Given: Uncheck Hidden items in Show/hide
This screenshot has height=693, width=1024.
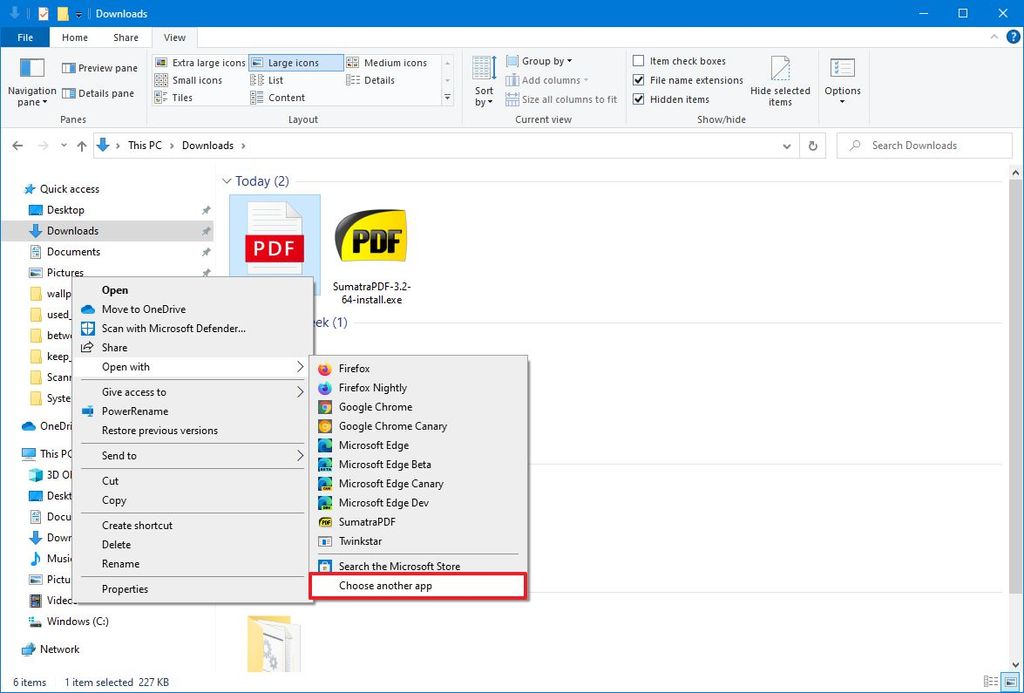Looking at the screenshot, I should [637, 99].
